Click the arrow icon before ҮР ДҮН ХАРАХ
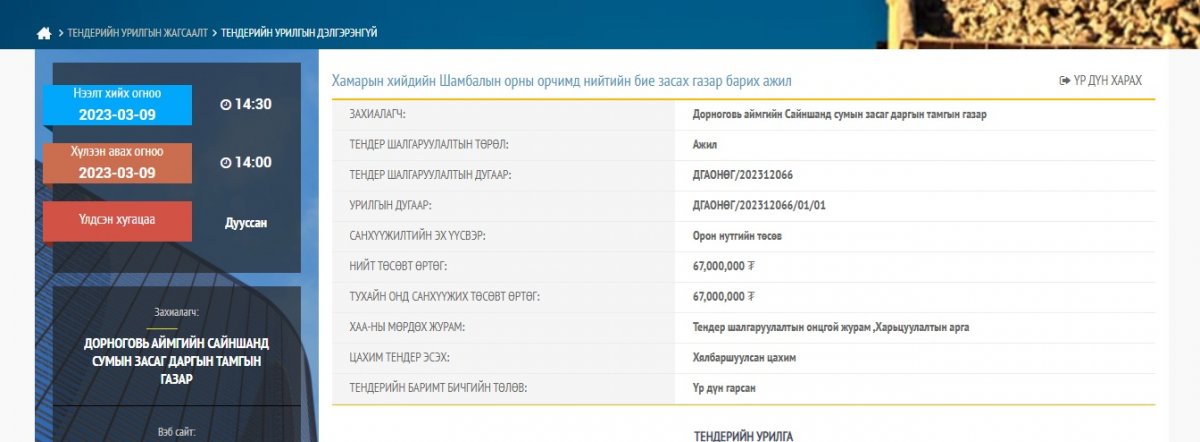 pos(1065,80)
